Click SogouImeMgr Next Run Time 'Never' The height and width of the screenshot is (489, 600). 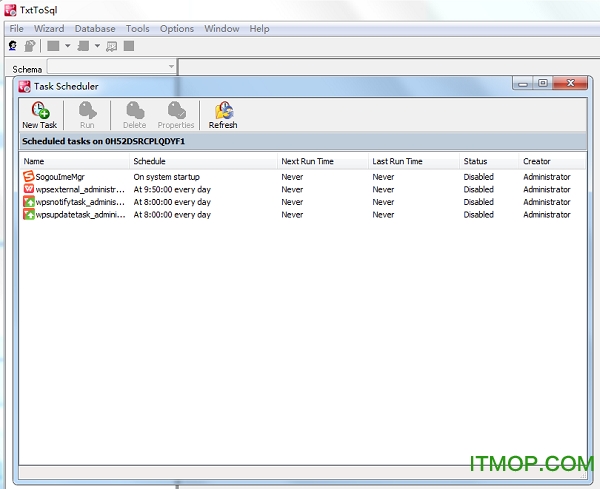[x=292, y=177]
